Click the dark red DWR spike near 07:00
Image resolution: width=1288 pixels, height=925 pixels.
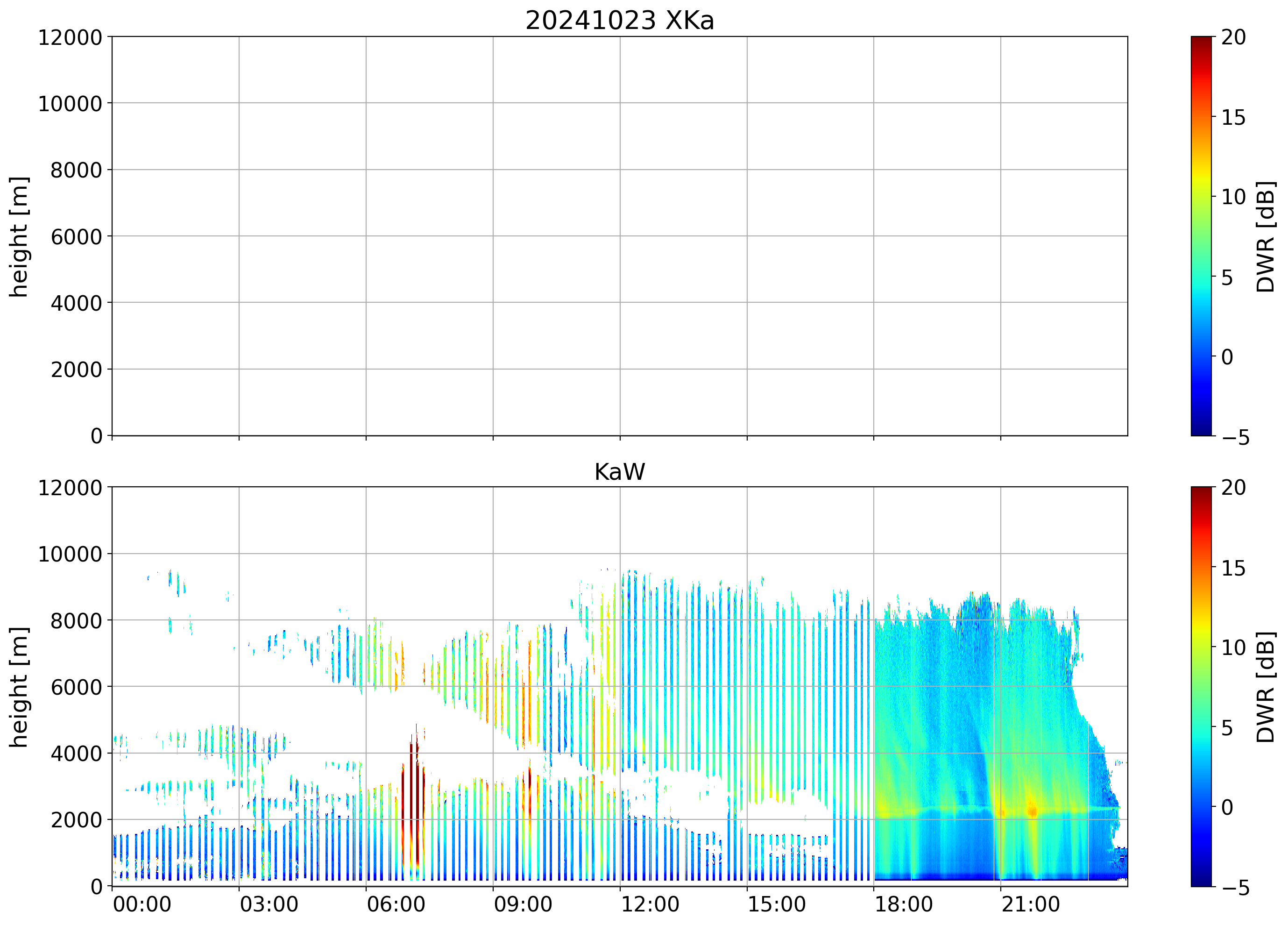(x=413, y=796)
